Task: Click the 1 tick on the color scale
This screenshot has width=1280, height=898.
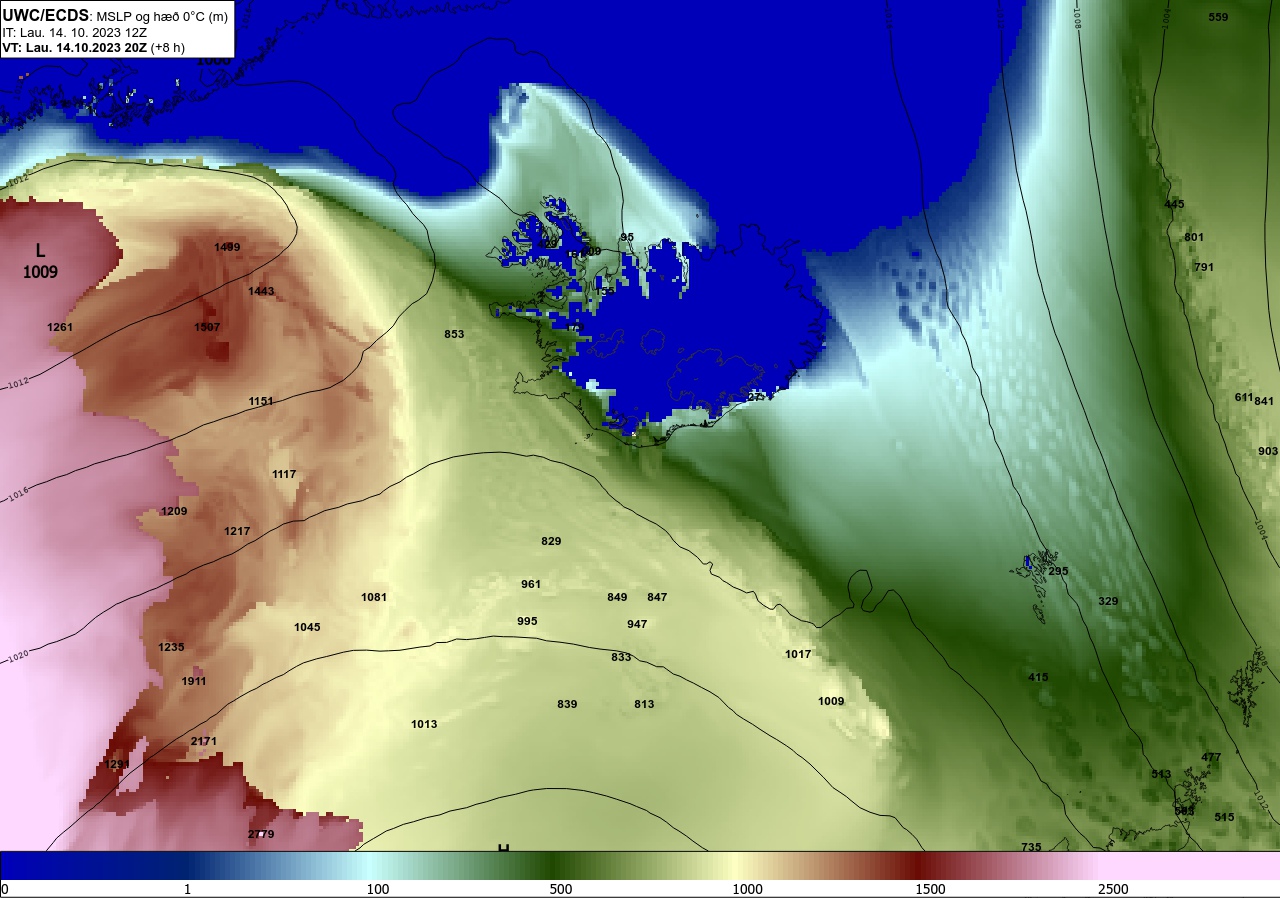Action: click(x=188, y=889)
